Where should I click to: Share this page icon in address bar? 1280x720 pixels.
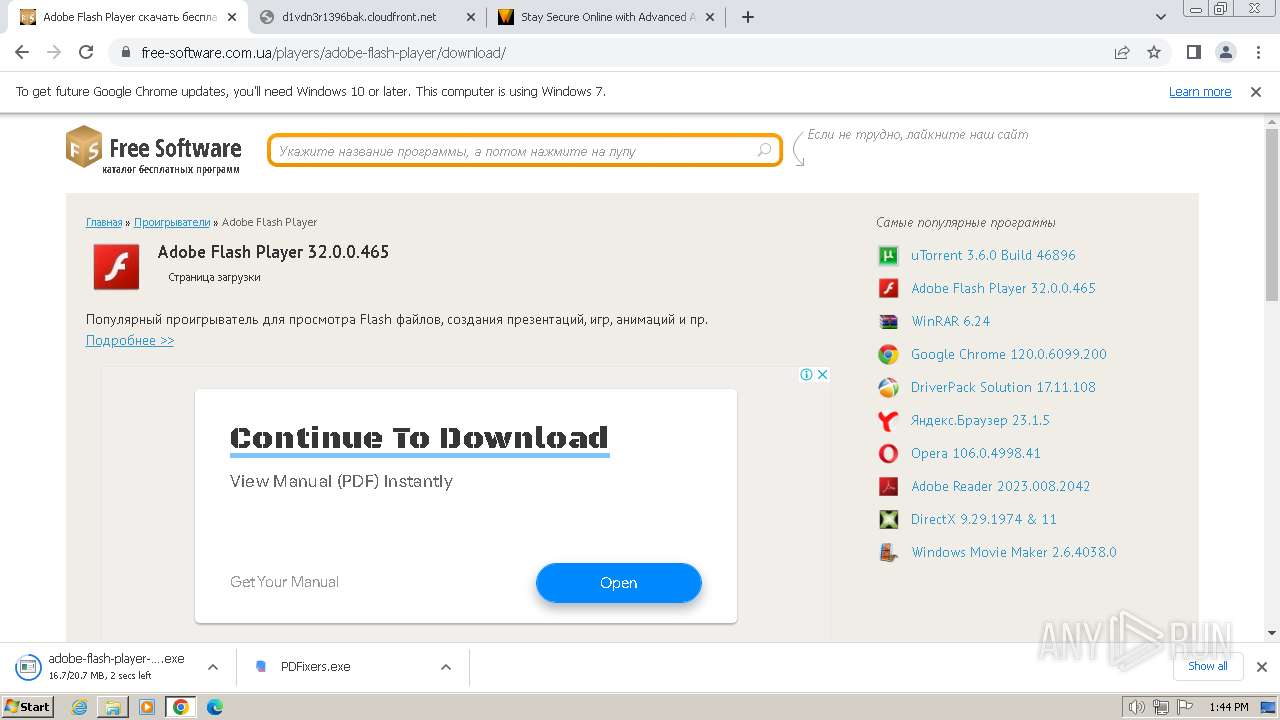[x=1122, y=53]
